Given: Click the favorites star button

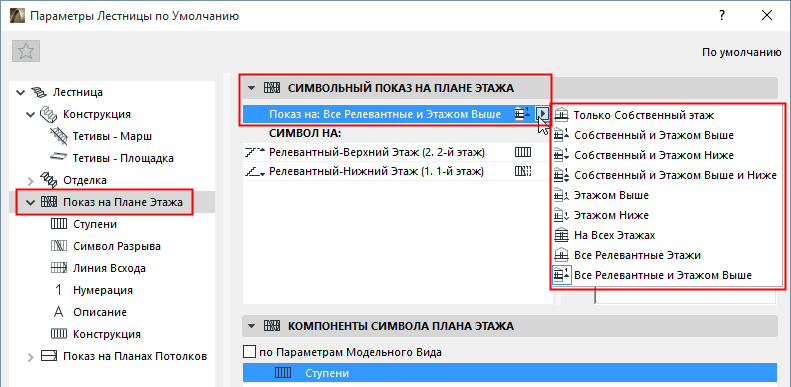Looking at the screenshot, I should tap(26, 51).
